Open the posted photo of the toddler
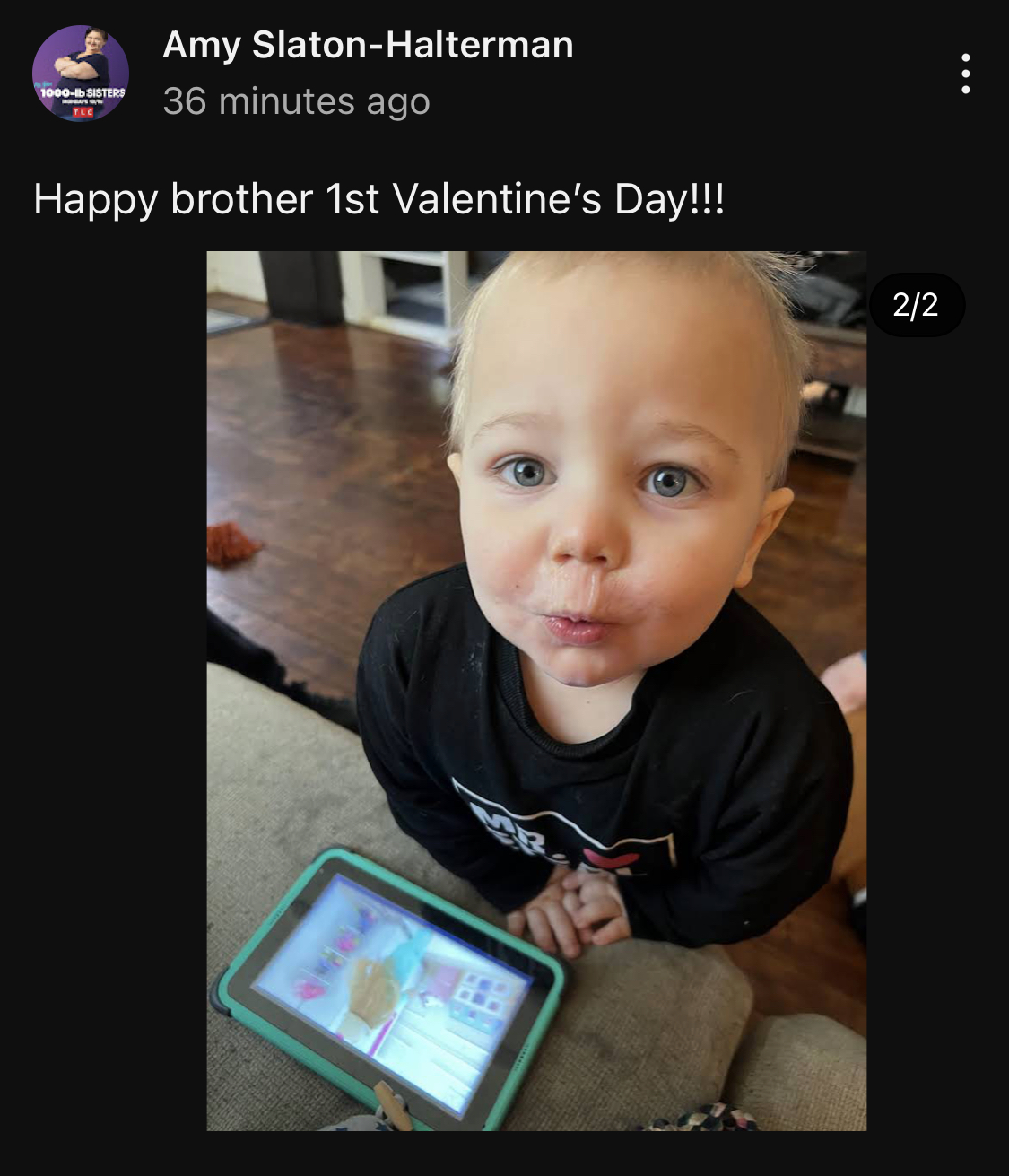1009x1176 pixels. coord(536,691)
